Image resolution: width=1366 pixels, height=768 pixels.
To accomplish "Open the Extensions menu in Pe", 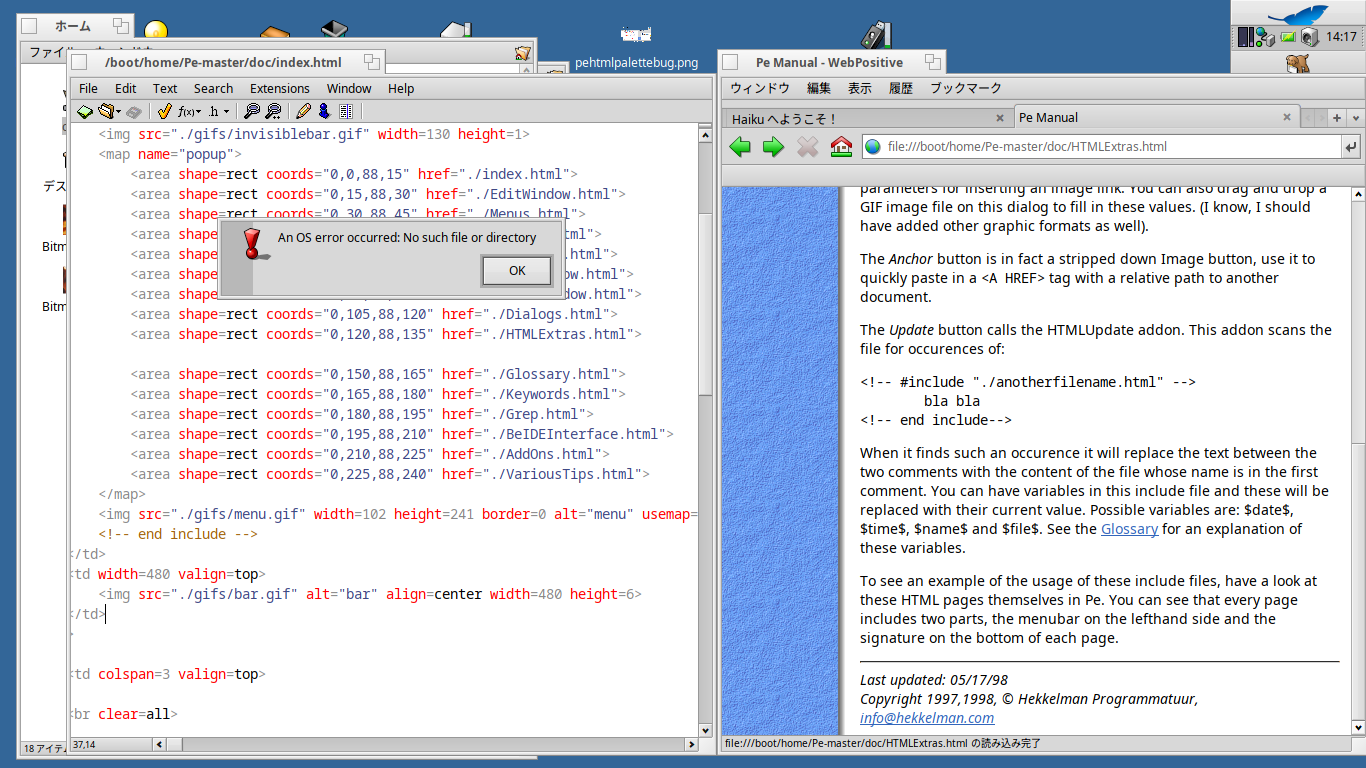I will click(279, 88).
